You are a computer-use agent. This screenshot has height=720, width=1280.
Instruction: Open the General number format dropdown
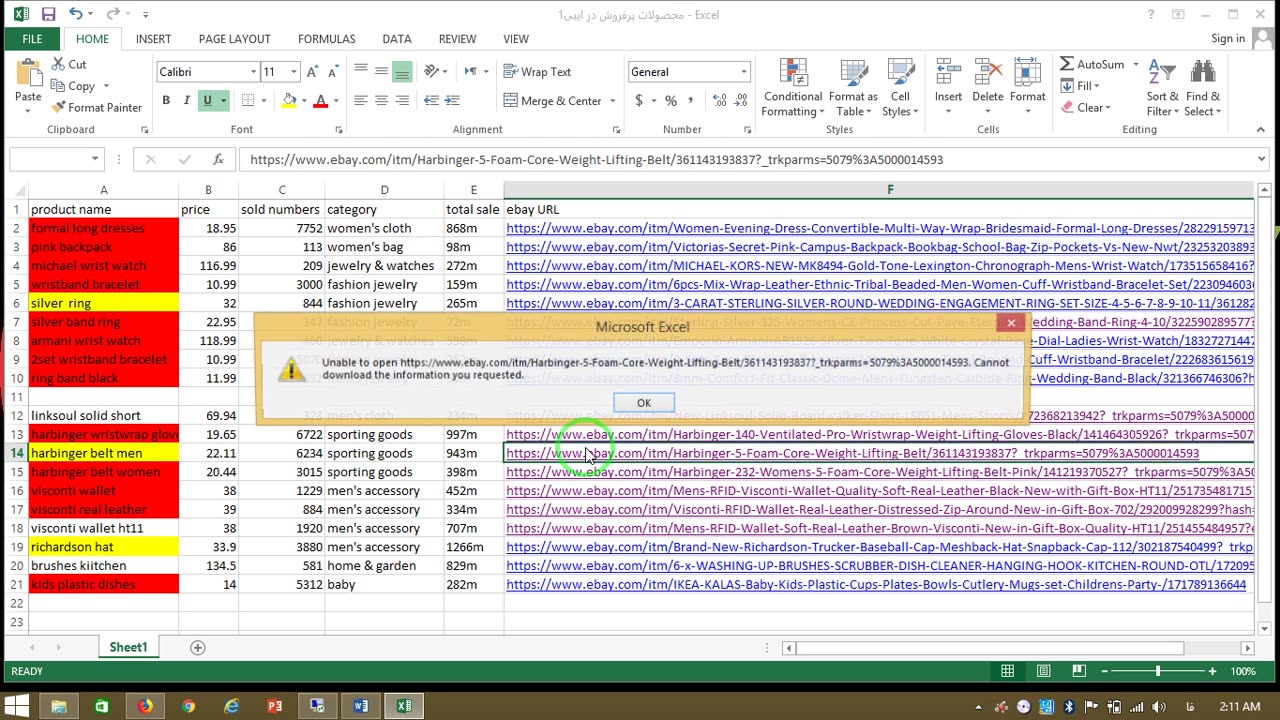point(743,72)
